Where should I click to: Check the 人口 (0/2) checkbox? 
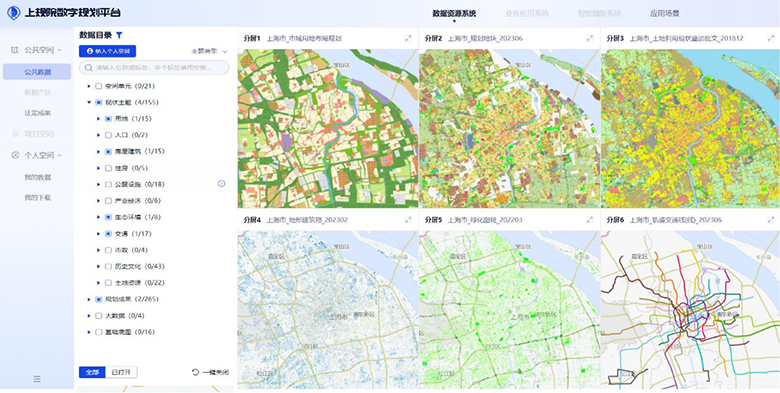(108, 135)
